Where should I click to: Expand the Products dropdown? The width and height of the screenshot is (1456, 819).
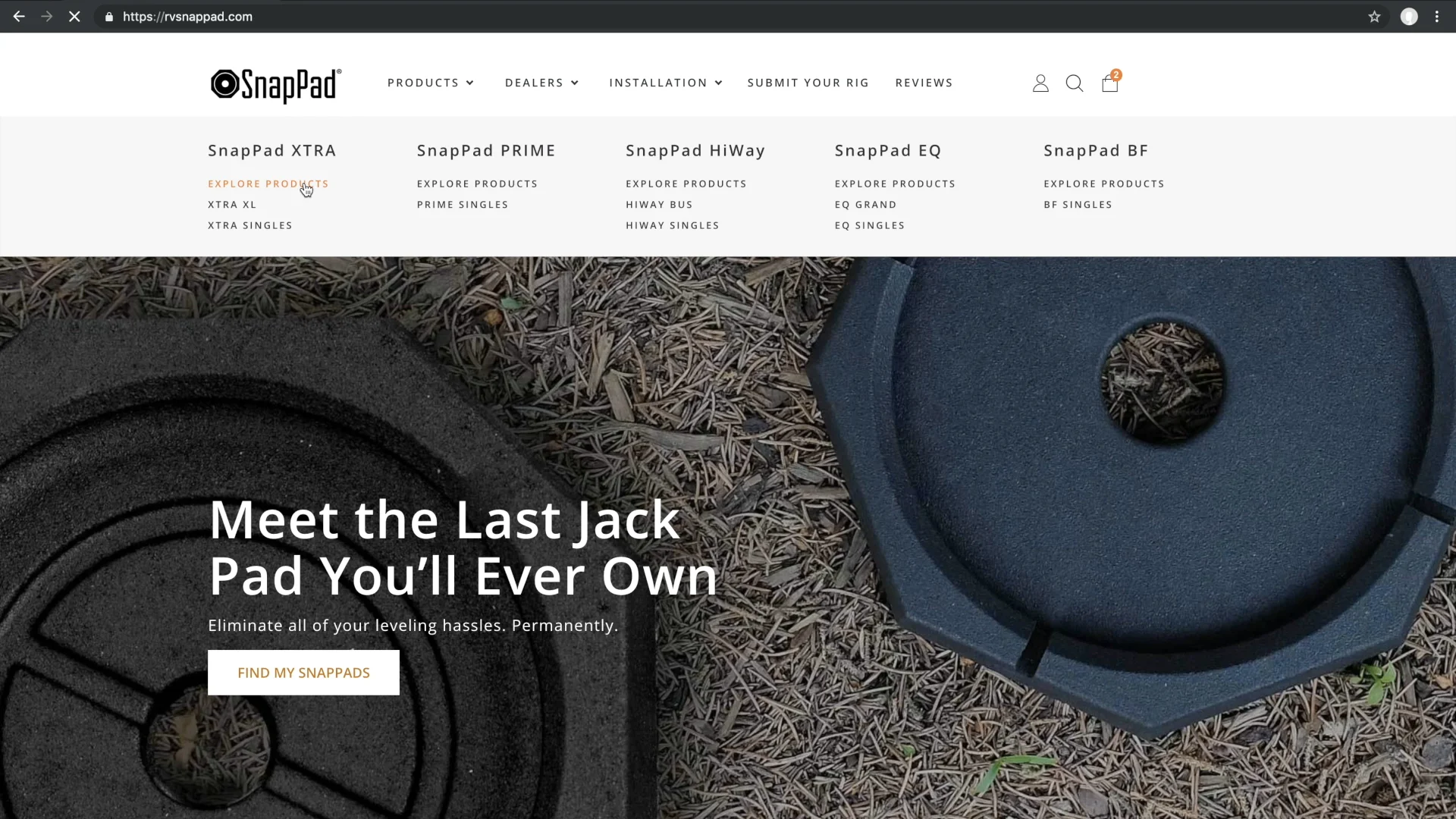pos(431,83)
